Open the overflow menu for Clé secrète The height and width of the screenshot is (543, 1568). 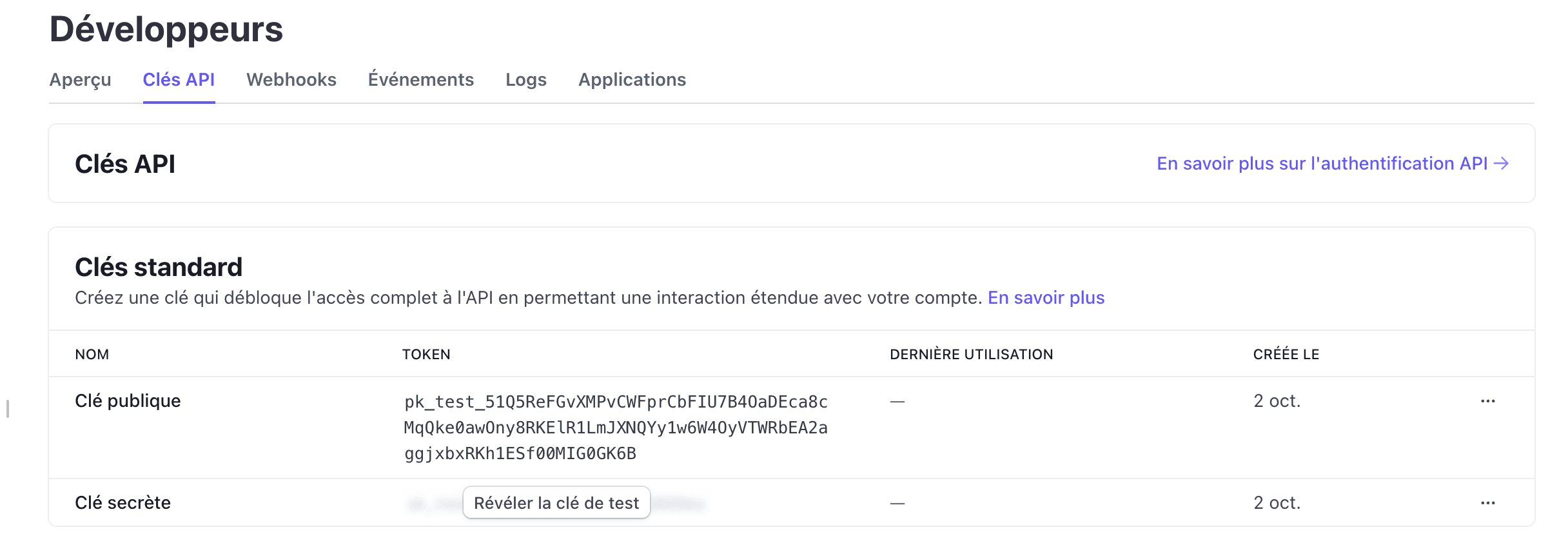pos(1487,502)
